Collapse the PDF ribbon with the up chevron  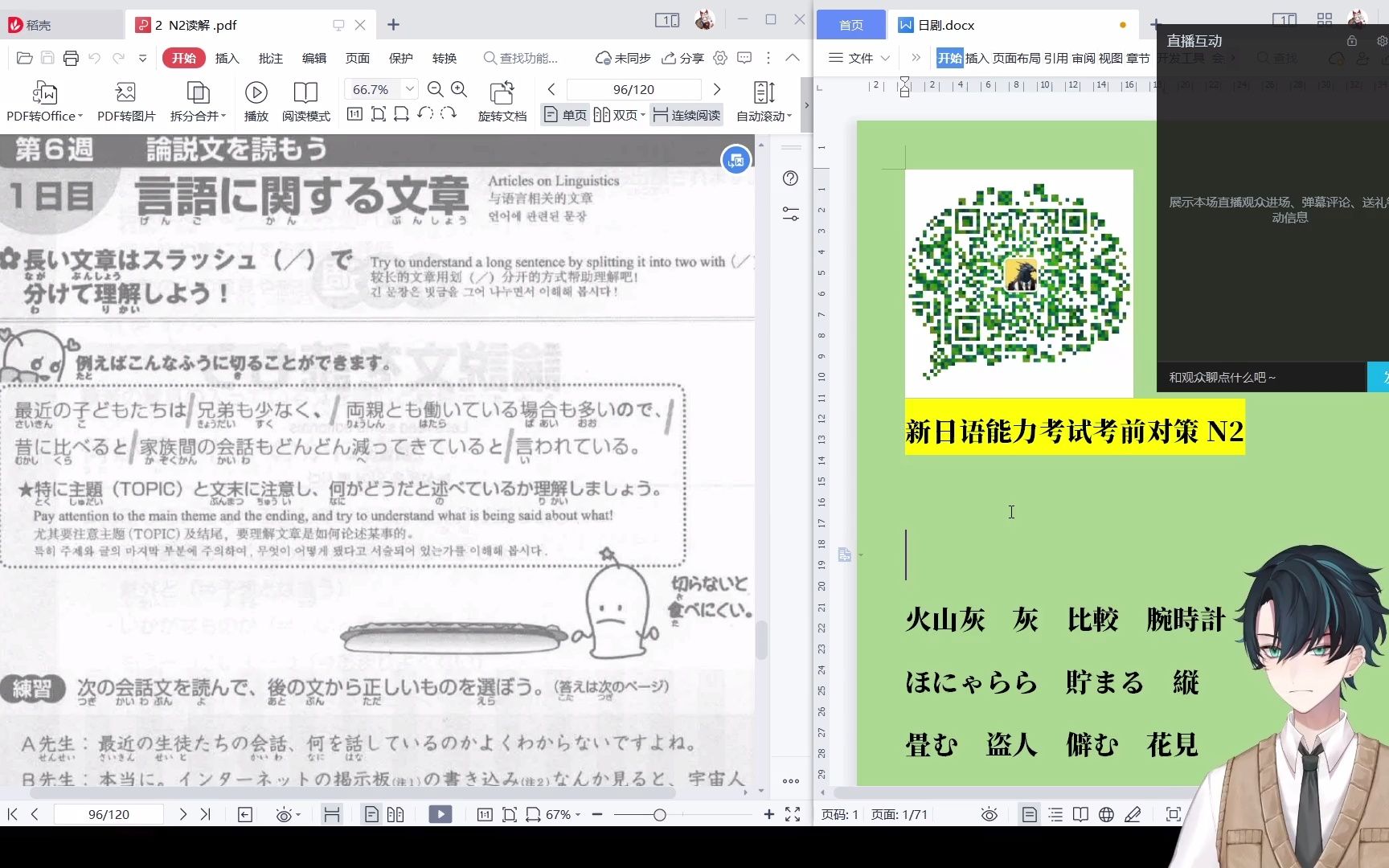click(x=793, y=58)
